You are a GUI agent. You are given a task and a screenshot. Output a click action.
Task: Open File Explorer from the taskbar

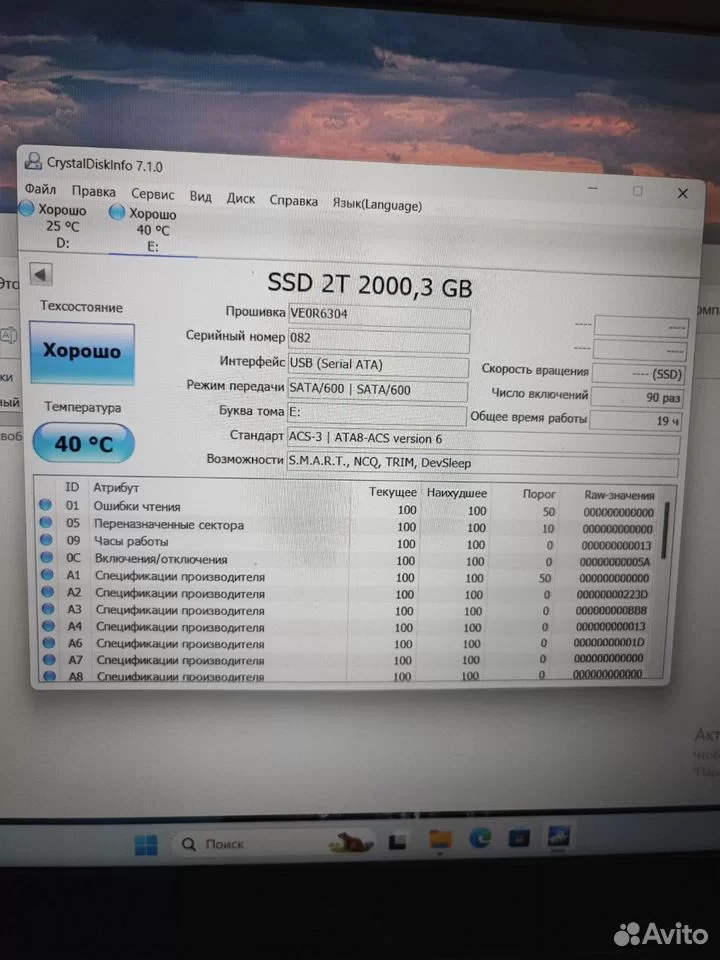point(440,839)
